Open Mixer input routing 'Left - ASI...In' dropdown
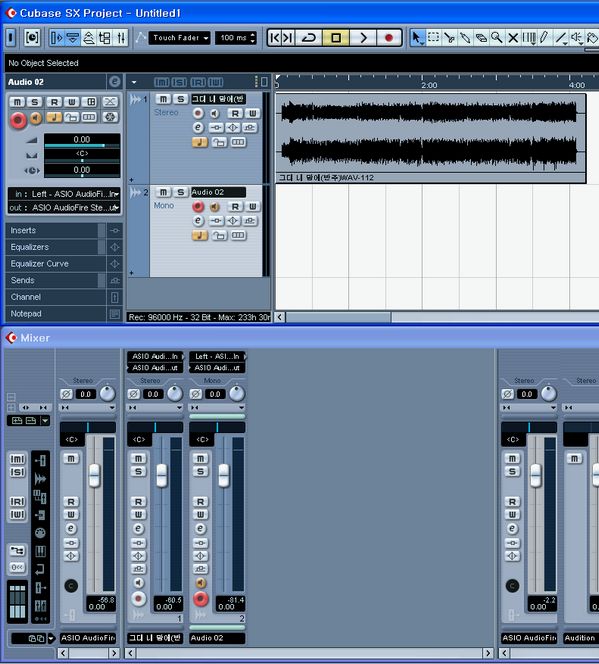Screen dimensions: 599x664 pyautogui.click(x=217, y=357)
